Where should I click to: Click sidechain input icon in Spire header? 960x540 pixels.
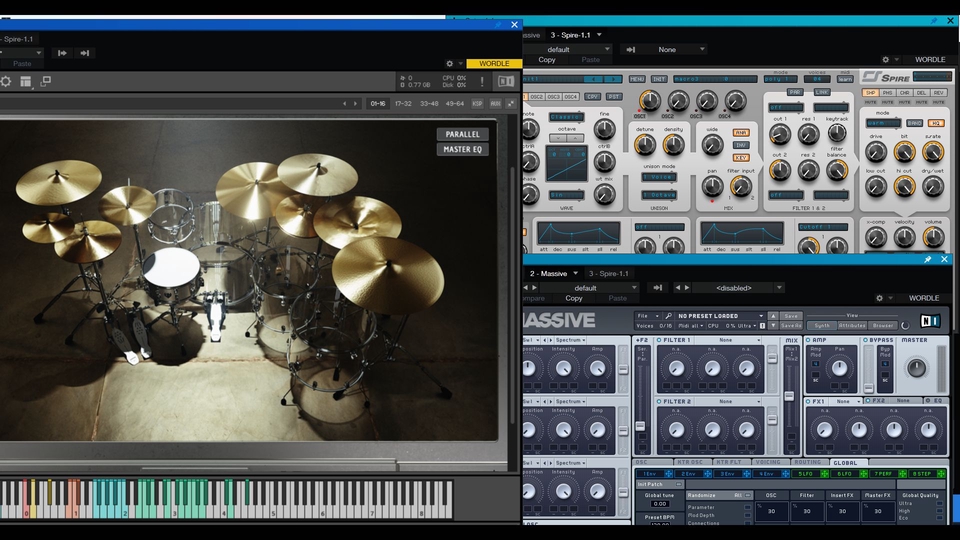pos(631,50)
